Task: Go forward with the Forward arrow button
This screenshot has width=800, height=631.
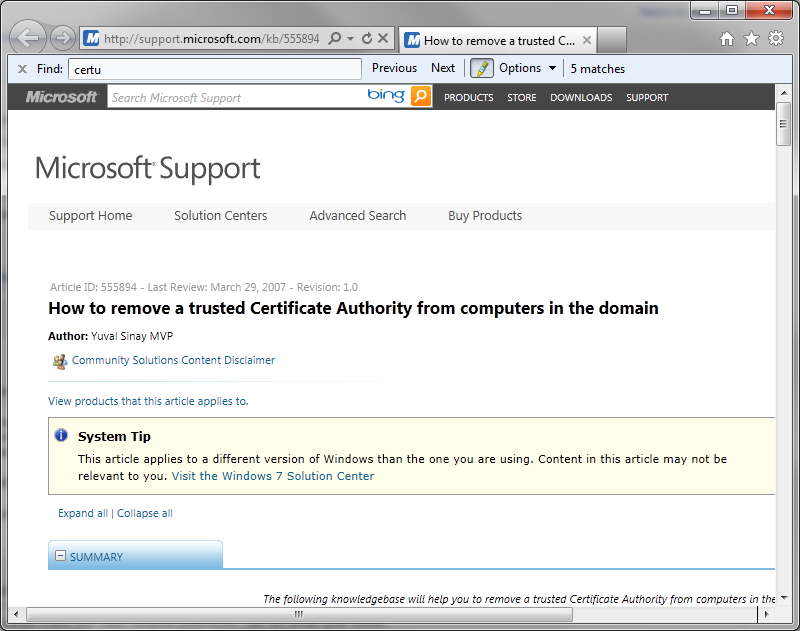Action: click(x=63, y=38)
